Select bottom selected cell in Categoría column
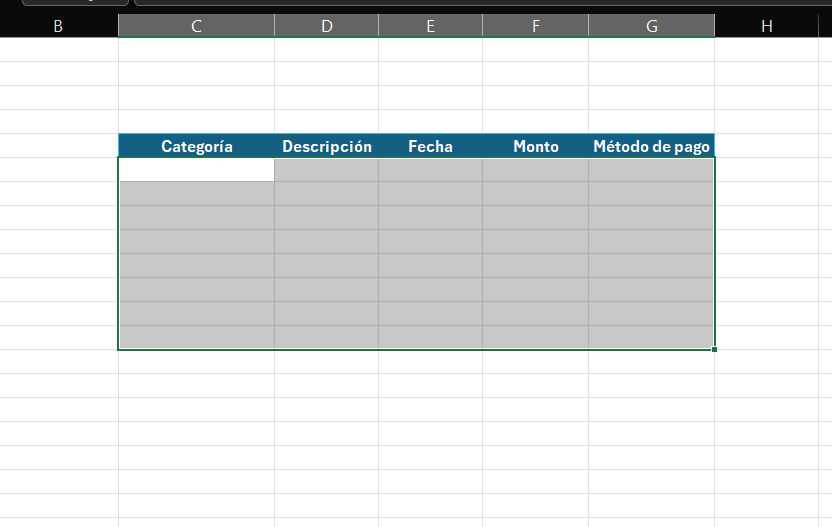832x527 pixels. click(196, 337)
